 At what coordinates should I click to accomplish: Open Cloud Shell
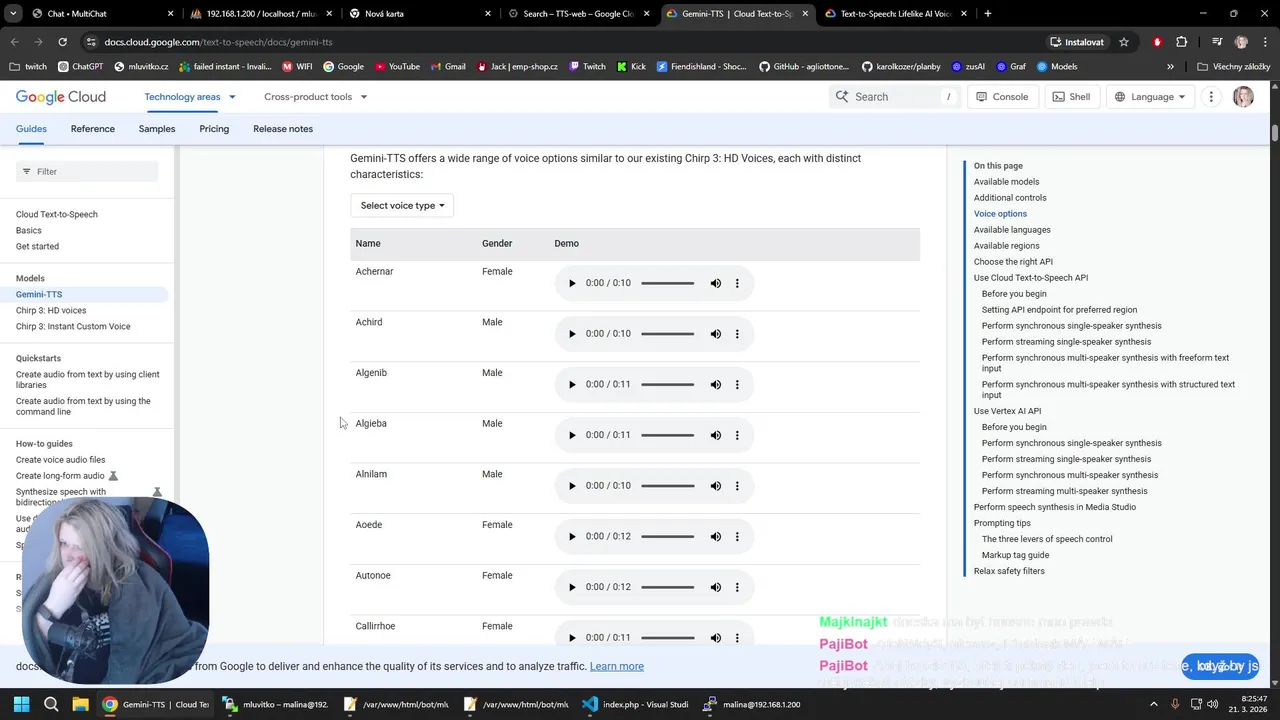coord(1072,97)
